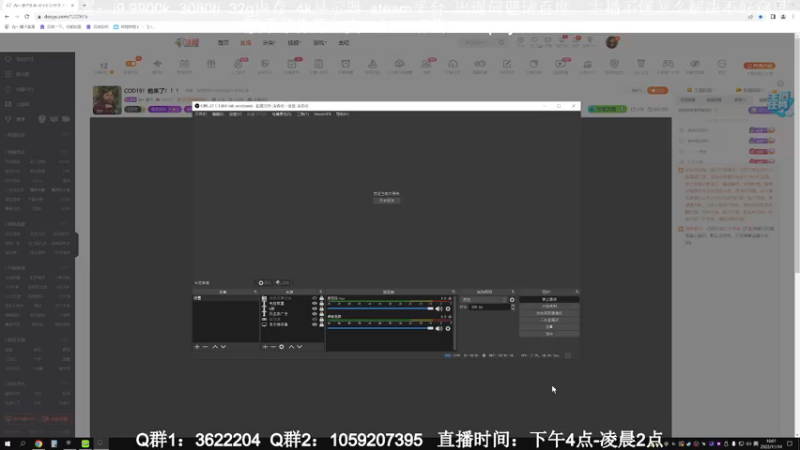800x450 pixels.
Task: Toggle visibility of the fifth OBS source
Action: pos(314,319)
